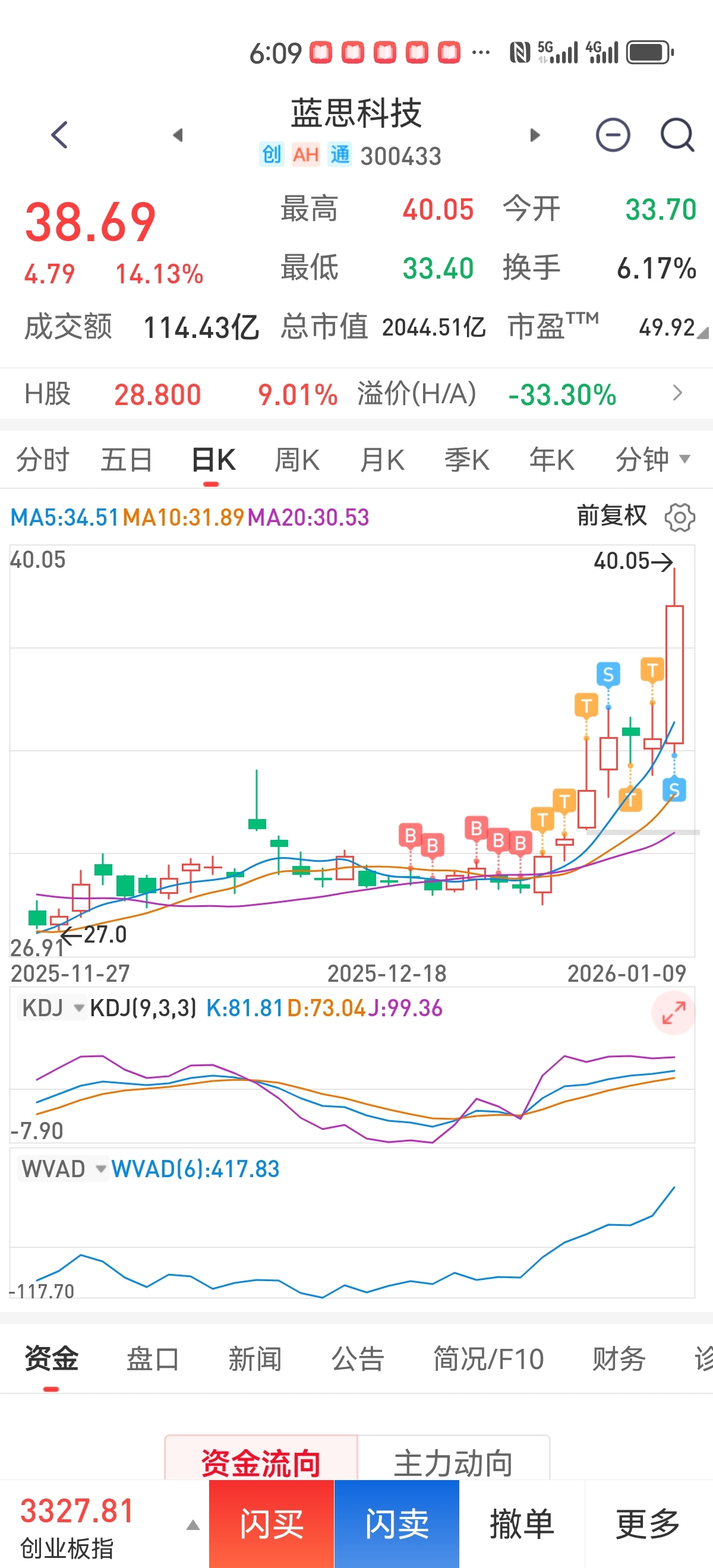Tap the stock name 蓝思科技
The image size is (713, 1568).
coord(356,113)
